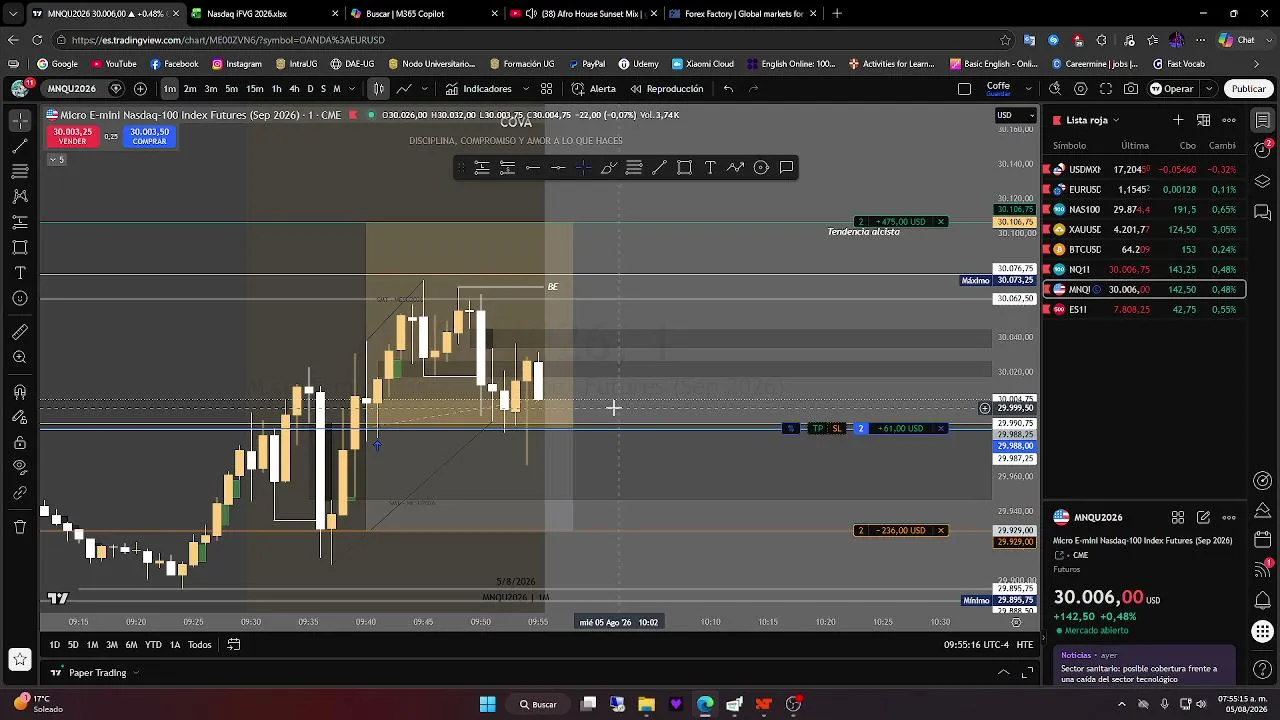The height and width of the screenshot is (720, 1280).
Task: Open the Windows Start button
Action: coord(487,704)
